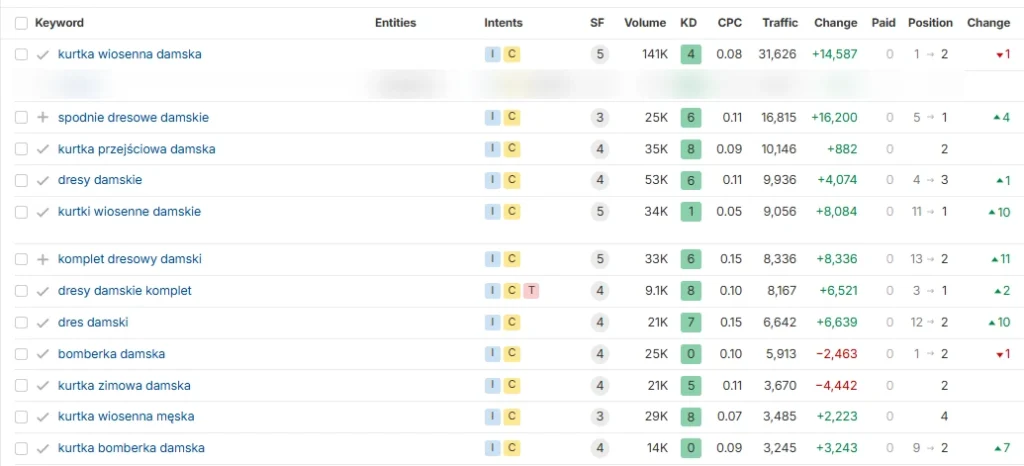This screenshot has width=1024, height=466.
Task: Toggle the select-all checkbox in the header
Action: point(21,23)
